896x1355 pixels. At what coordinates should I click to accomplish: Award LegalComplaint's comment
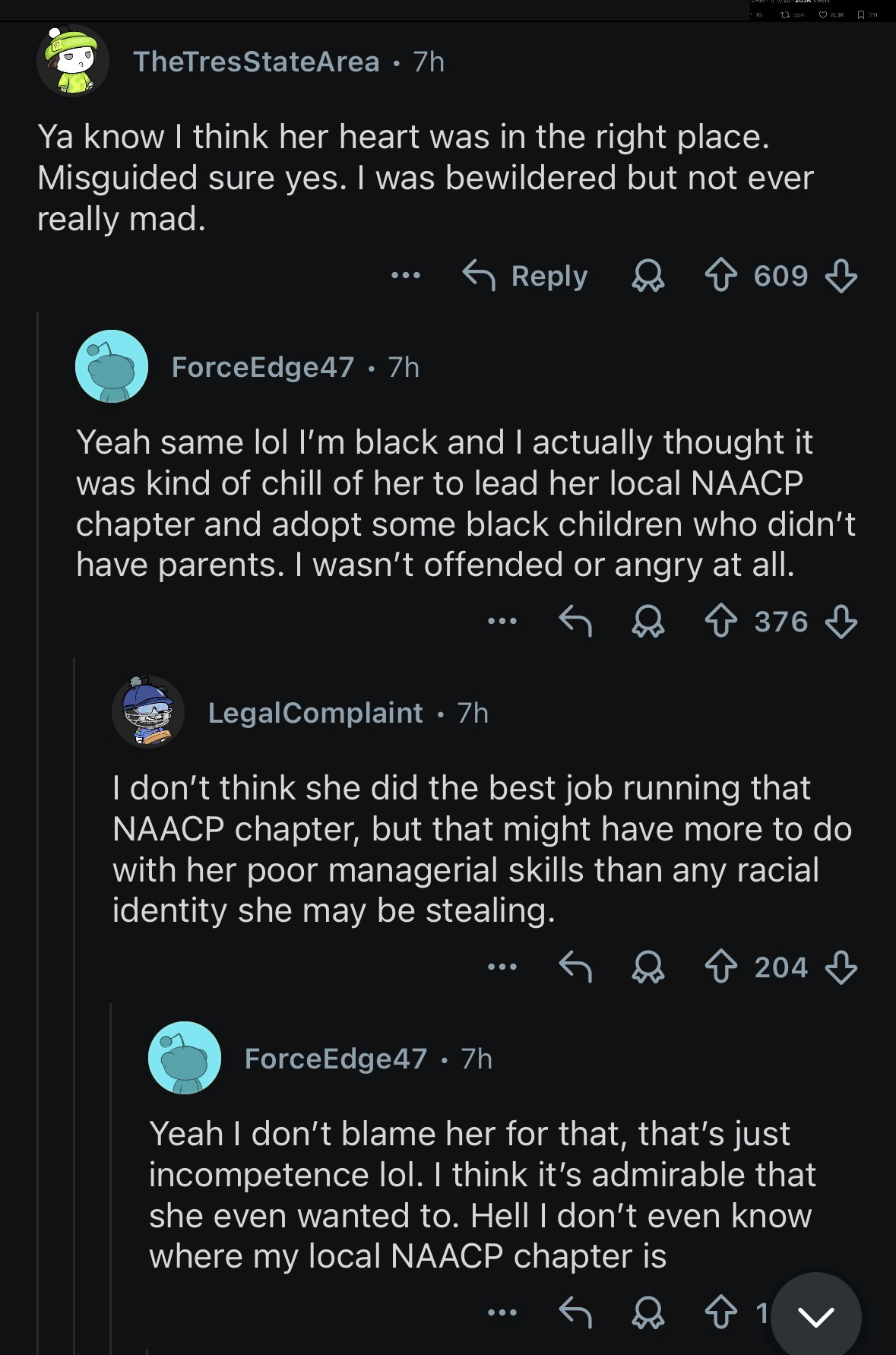[648, 967]
